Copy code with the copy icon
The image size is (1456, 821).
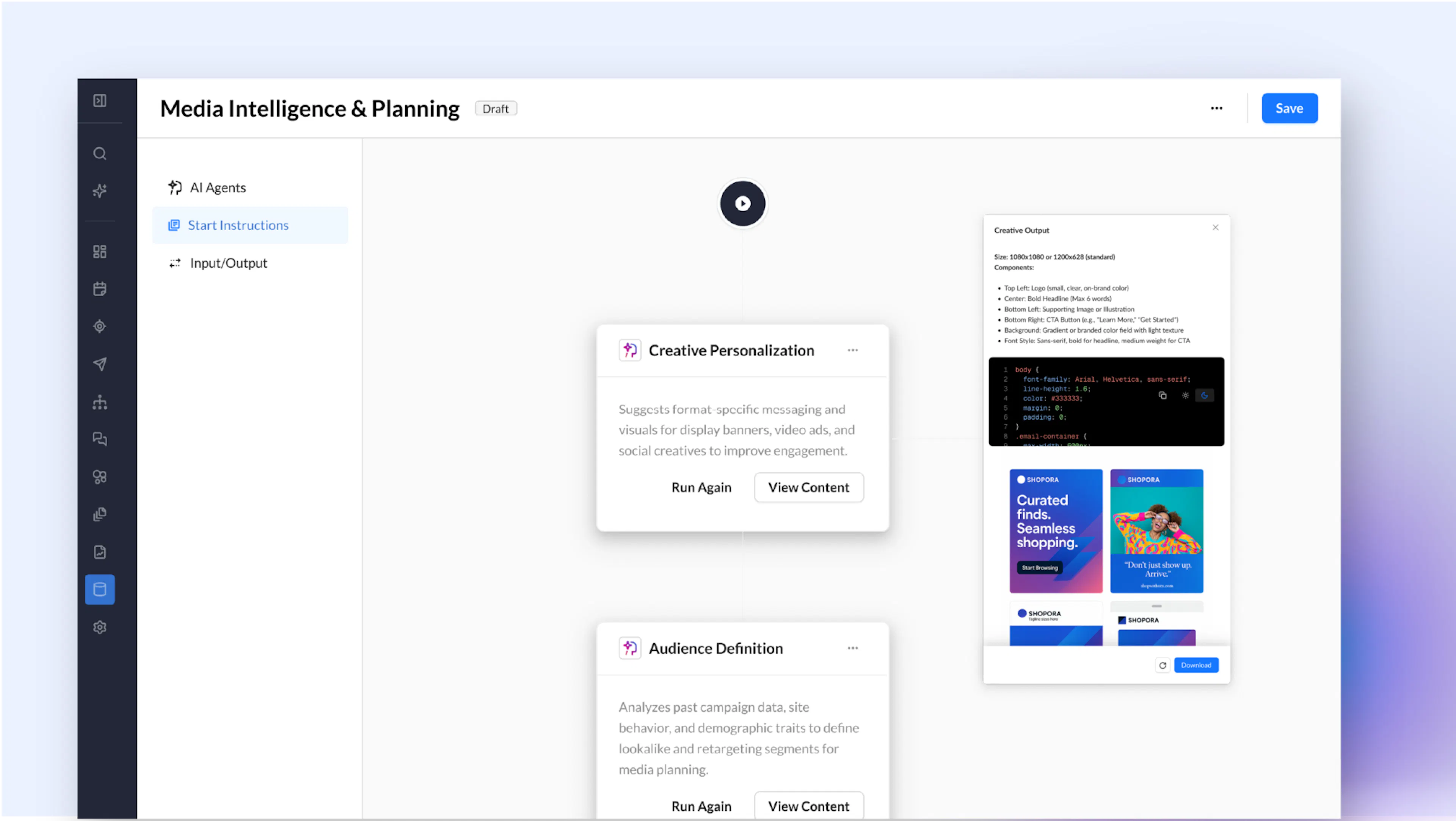coord(1163,396)
